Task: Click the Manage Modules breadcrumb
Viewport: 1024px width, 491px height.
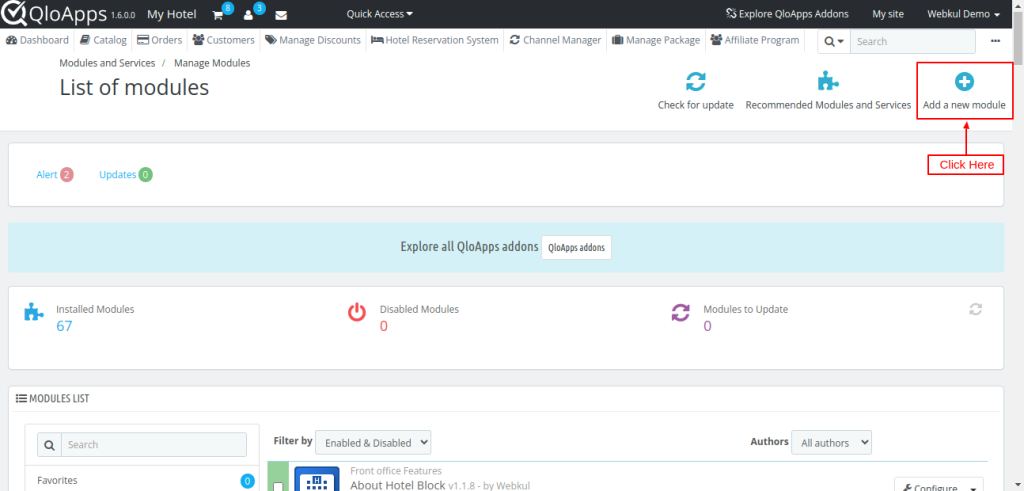Action: point(212,63)
